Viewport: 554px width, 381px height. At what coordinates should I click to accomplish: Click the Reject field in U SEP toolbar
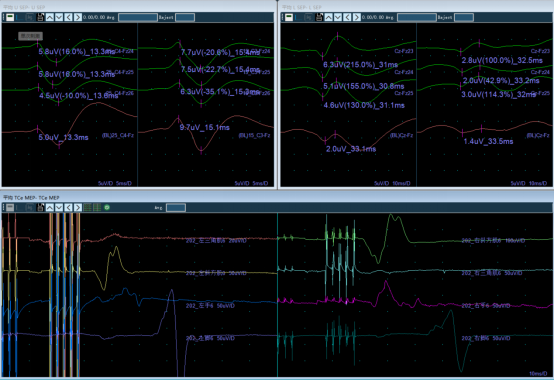185,17
